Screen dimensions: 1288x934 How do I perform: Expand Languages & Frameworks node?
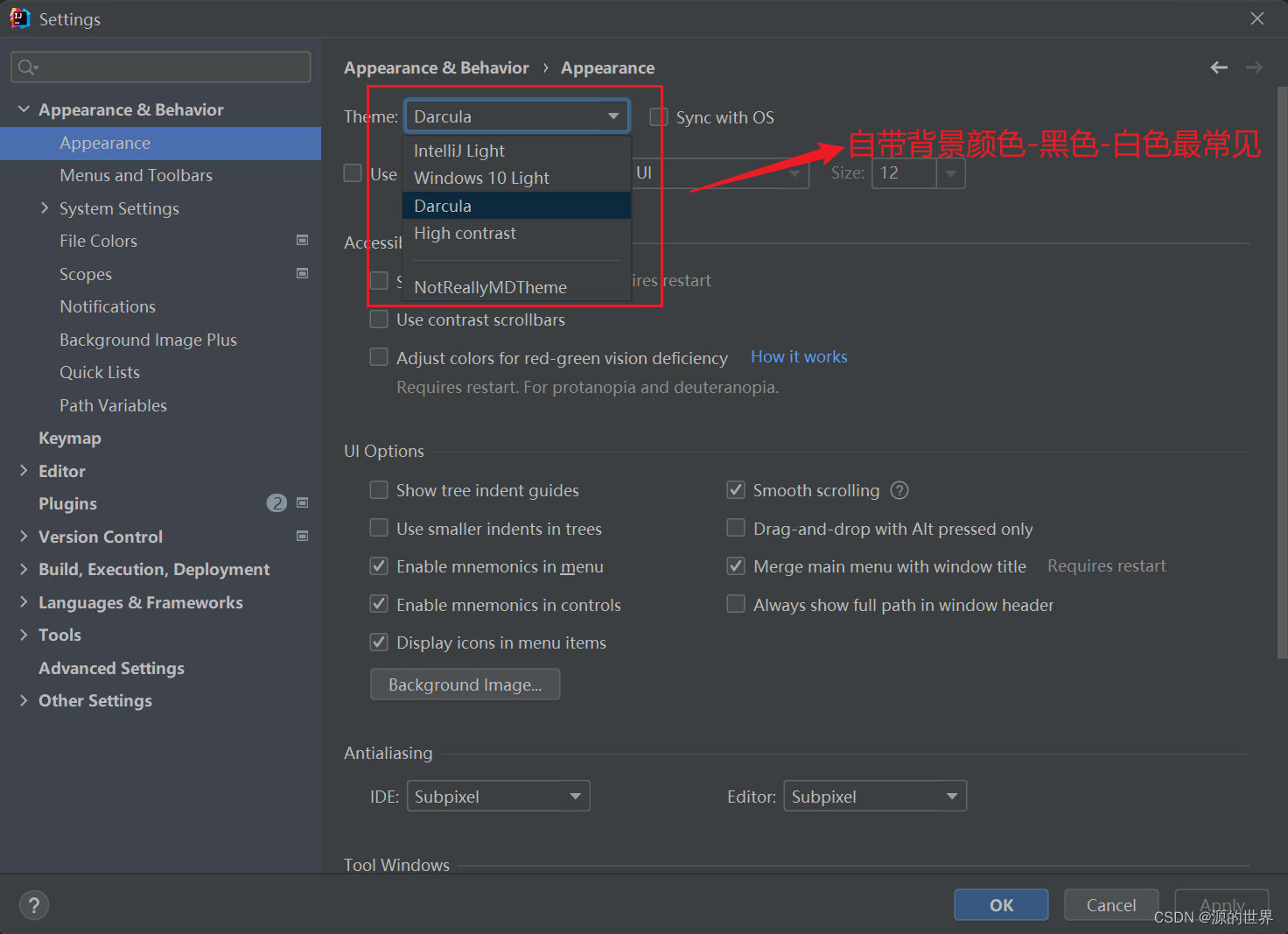(x=24, y=601)
